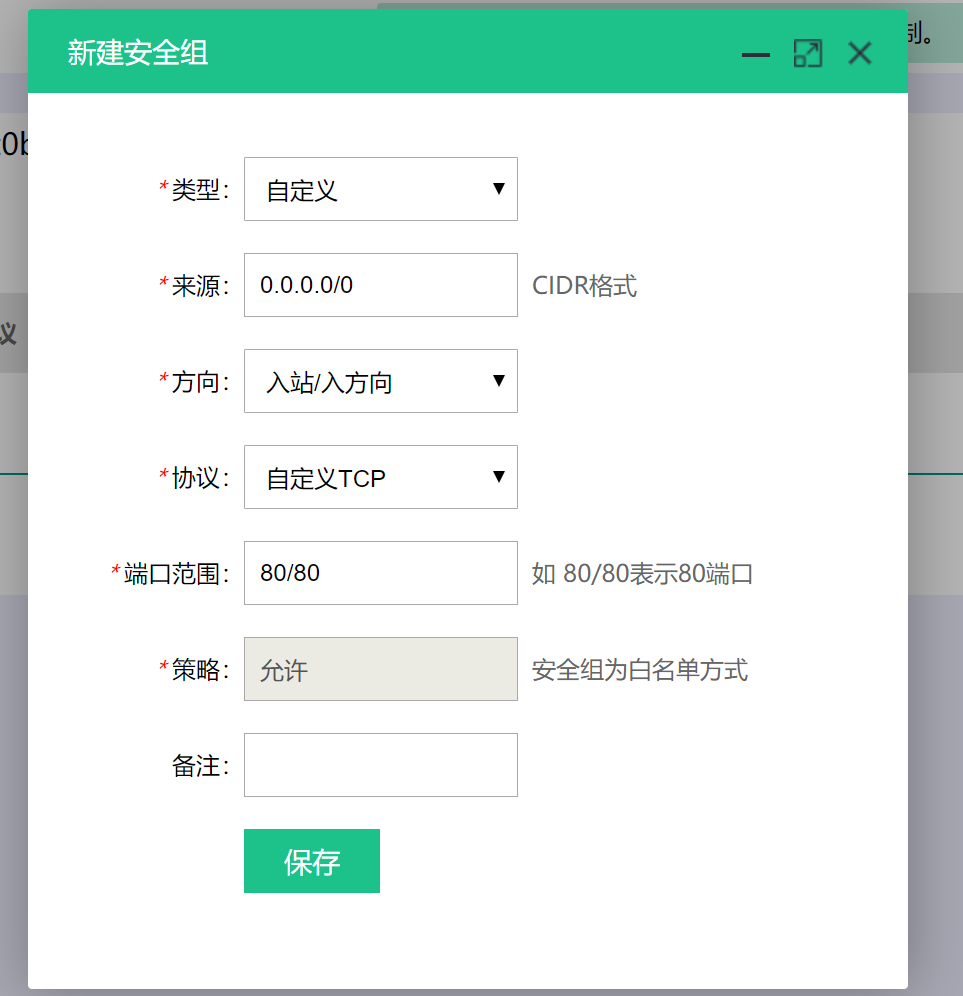This screenshot has width=963, height=996.
Task: Focus the 来源 field containing 0.0.0.0/0
Action: [380, 285]
